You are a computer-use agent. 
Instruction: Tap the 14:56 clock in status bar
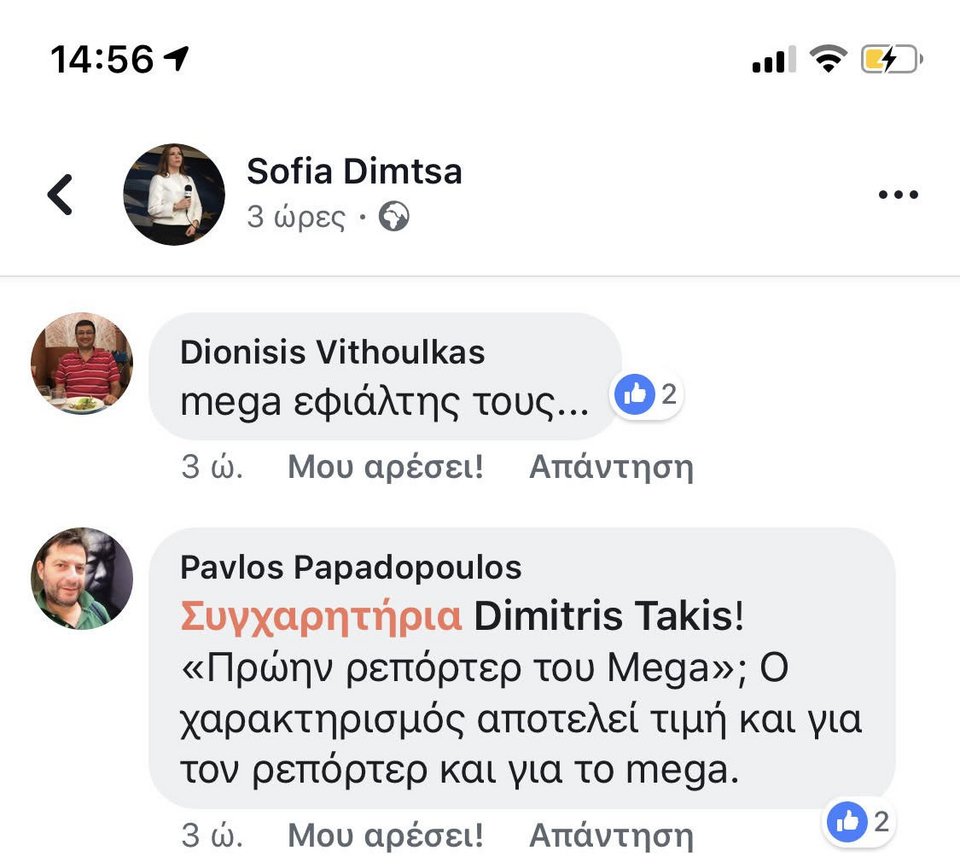coord(103,60)
